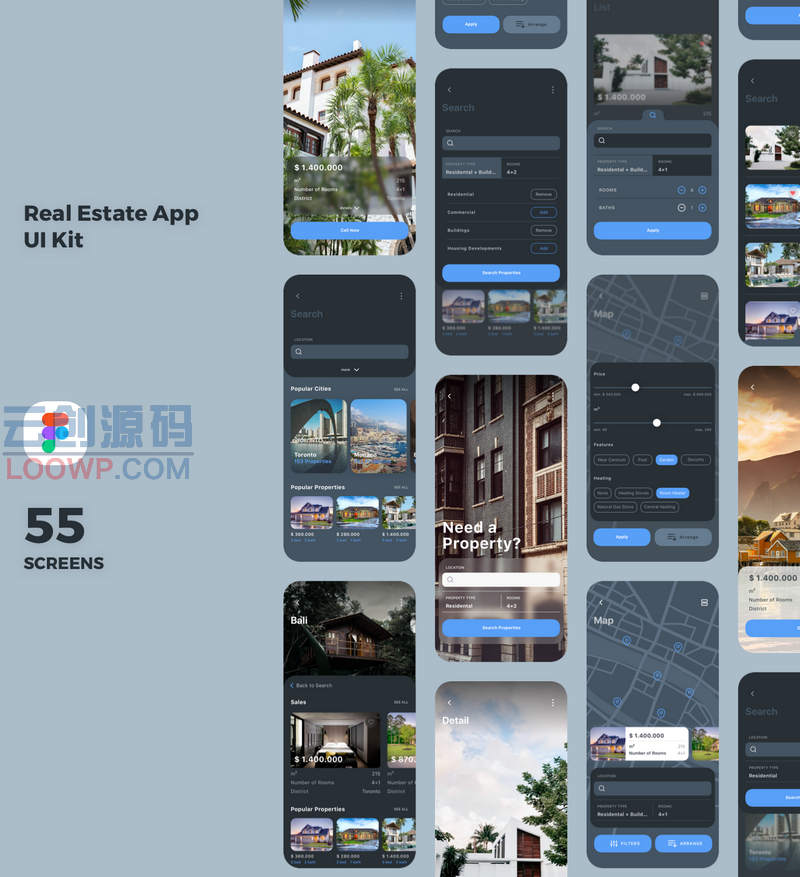The width and height of the screenshot is (800, 877).
Task: Increase Baths count on the List screen
Action: click(x=702, y=208)
